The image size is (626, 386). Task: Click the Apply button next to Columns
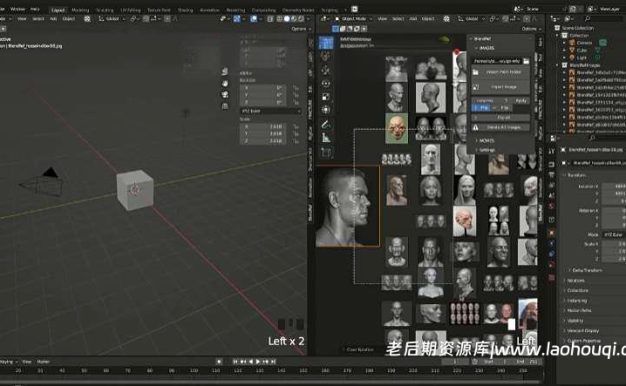tap(521, 101)
